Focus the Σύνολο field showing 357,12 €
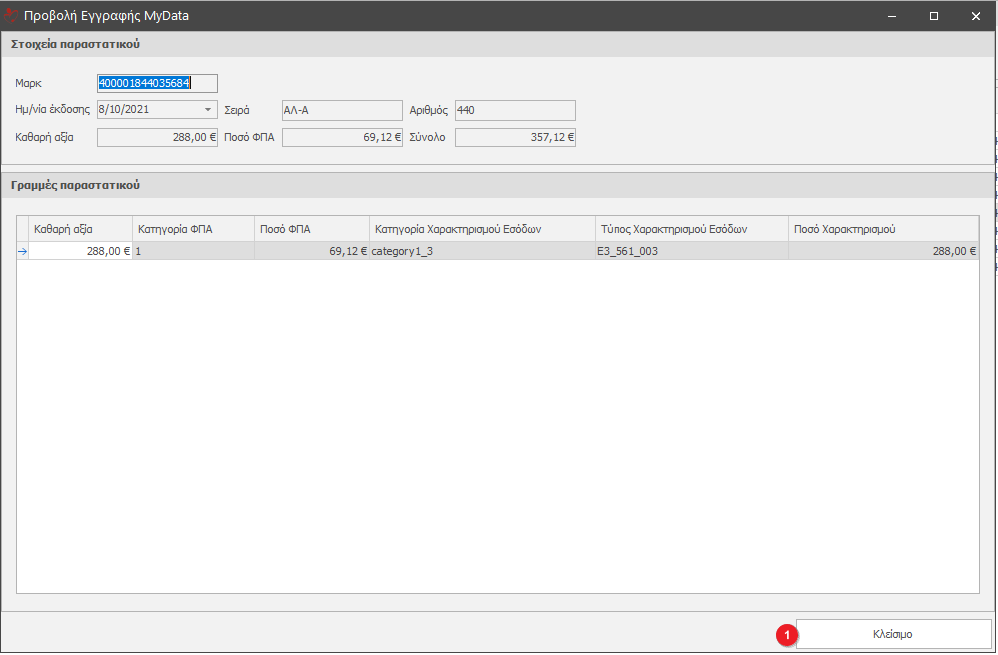Image resolution: width=998 pixels, height=655 pixels. (x=515, y=137)
